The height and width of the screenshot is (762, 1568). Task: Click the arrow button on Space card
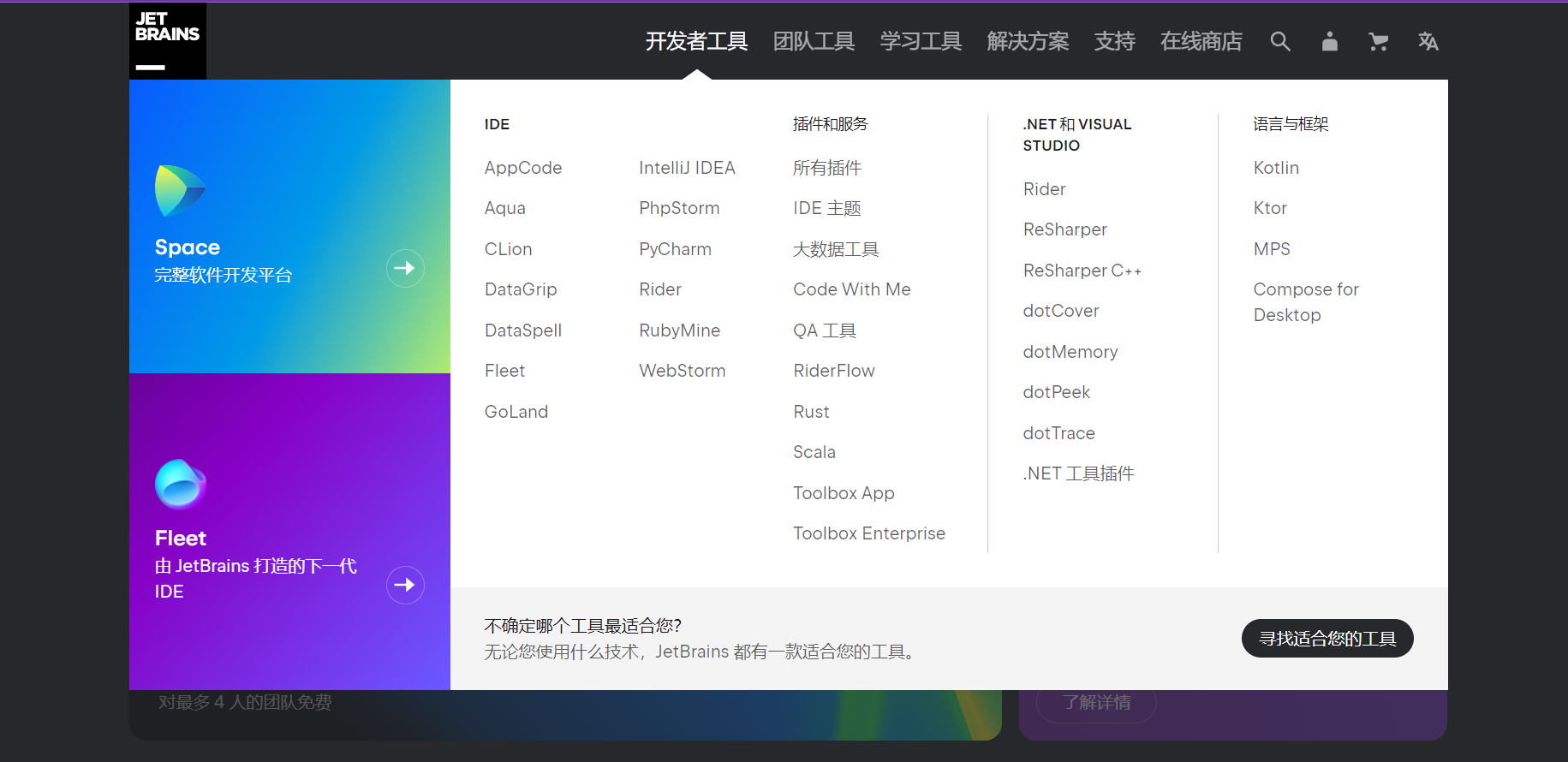[x=405, y=269]
